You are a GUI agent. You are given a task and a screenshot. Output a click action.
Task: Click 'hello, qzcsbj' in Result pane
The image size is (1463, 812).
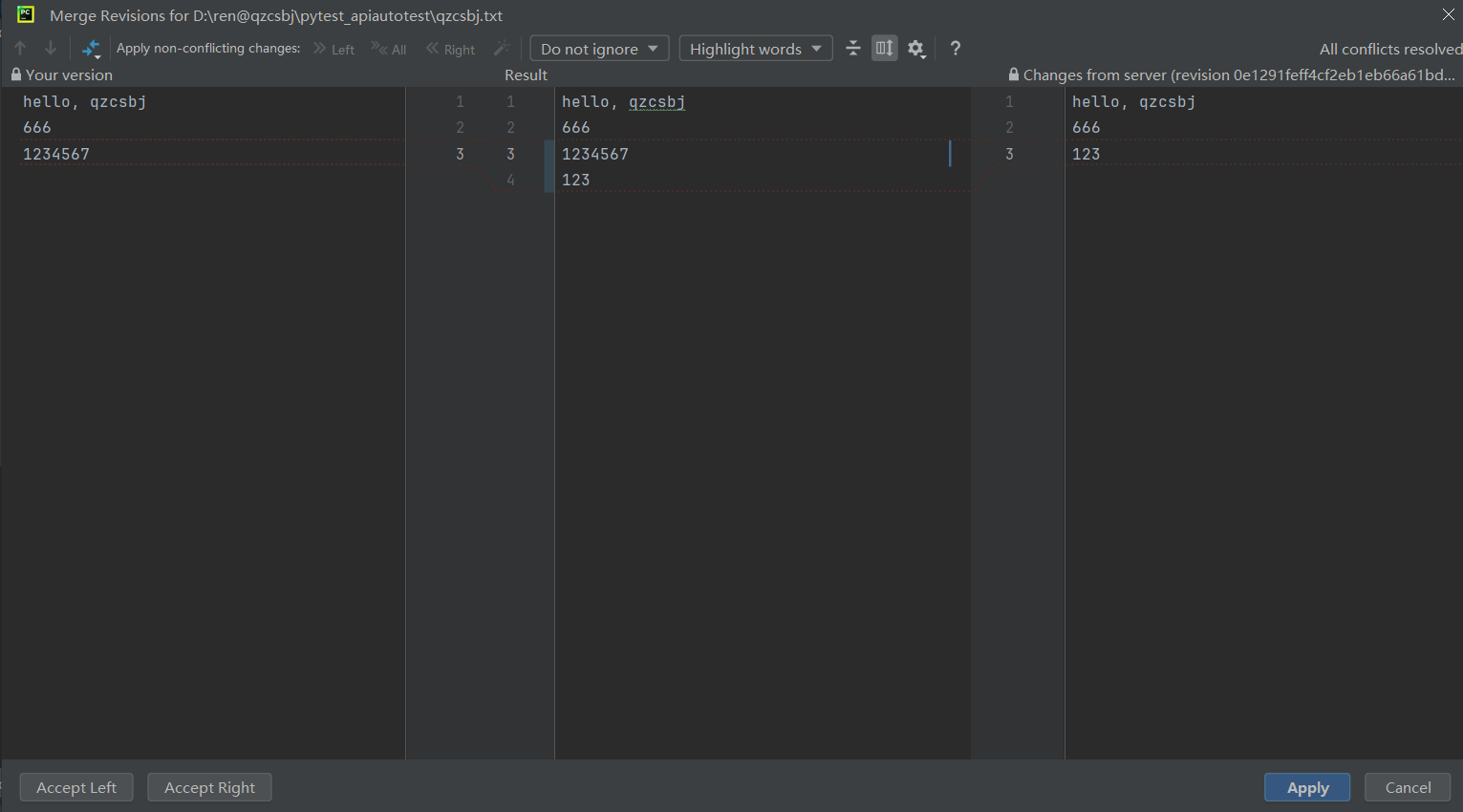coord(624,101)
